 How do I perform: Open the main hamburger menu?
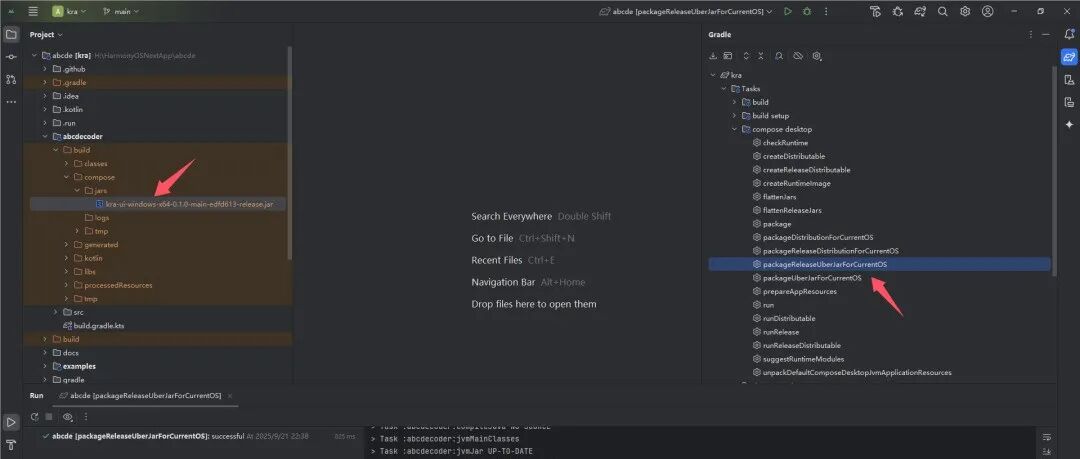point(33,12)
